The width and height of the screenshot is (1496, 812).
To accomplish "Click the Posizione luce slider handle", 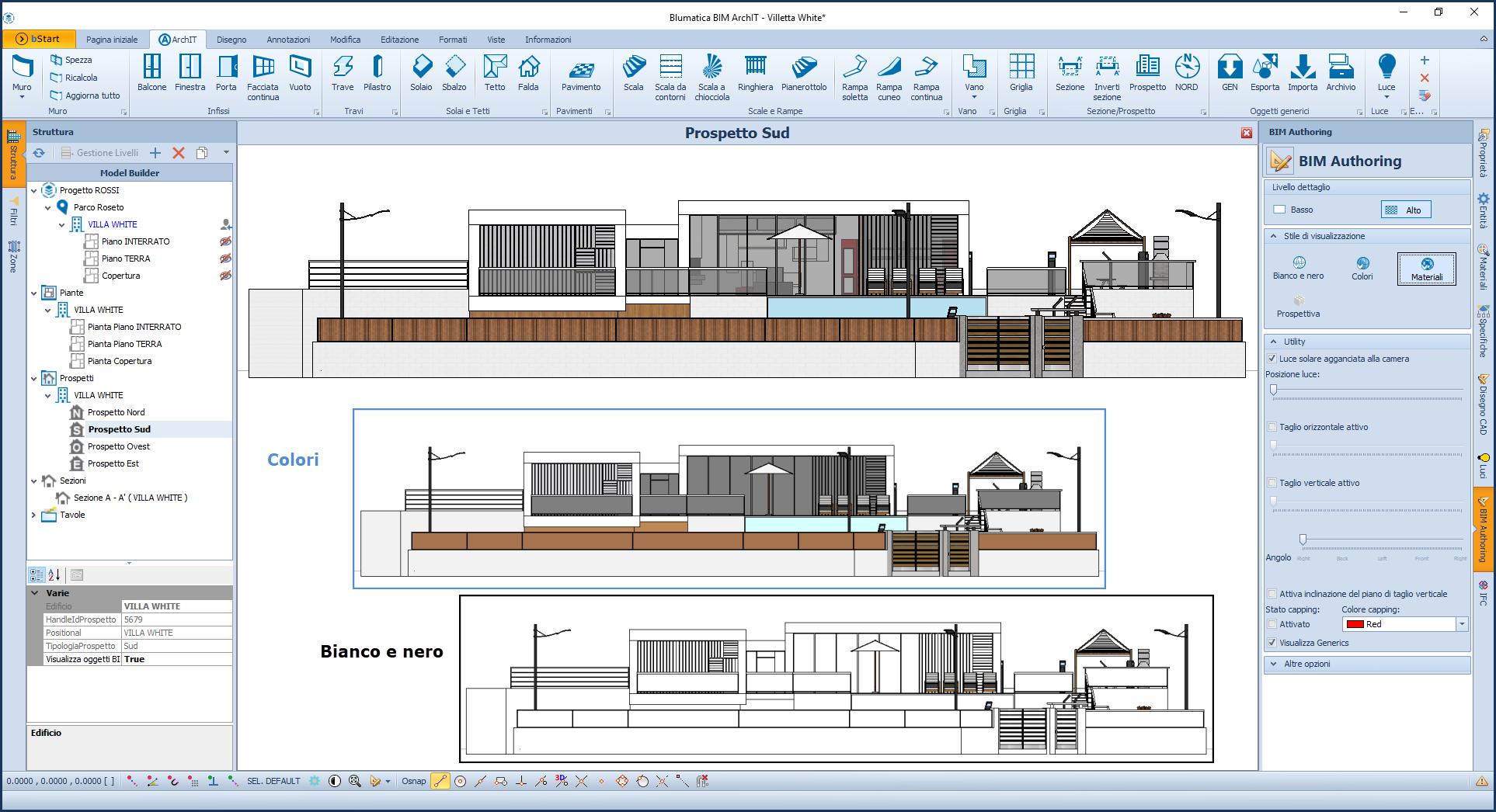I will tap(1274, 390).
